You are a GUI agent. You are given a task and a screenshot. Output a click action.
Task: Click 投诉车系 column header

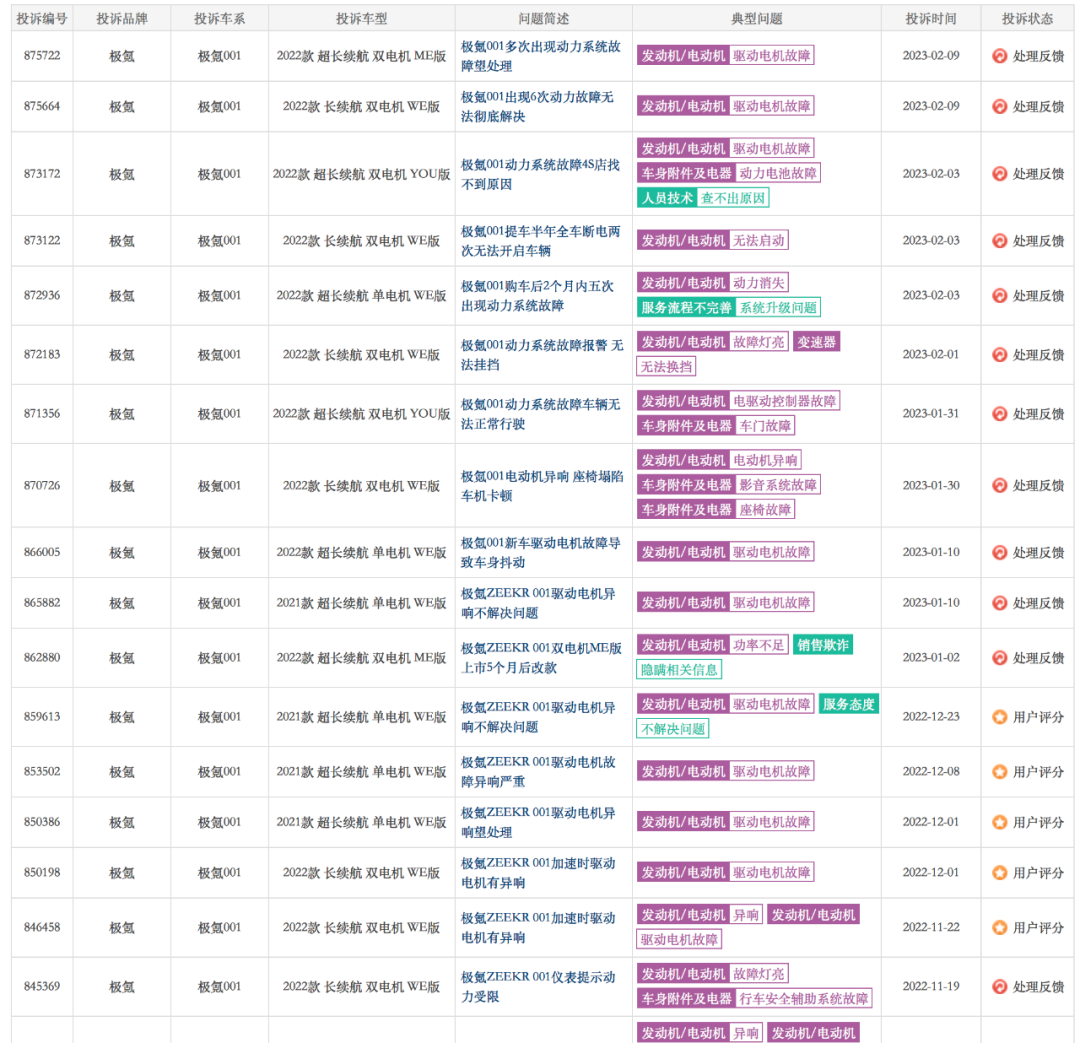point(219,19)
